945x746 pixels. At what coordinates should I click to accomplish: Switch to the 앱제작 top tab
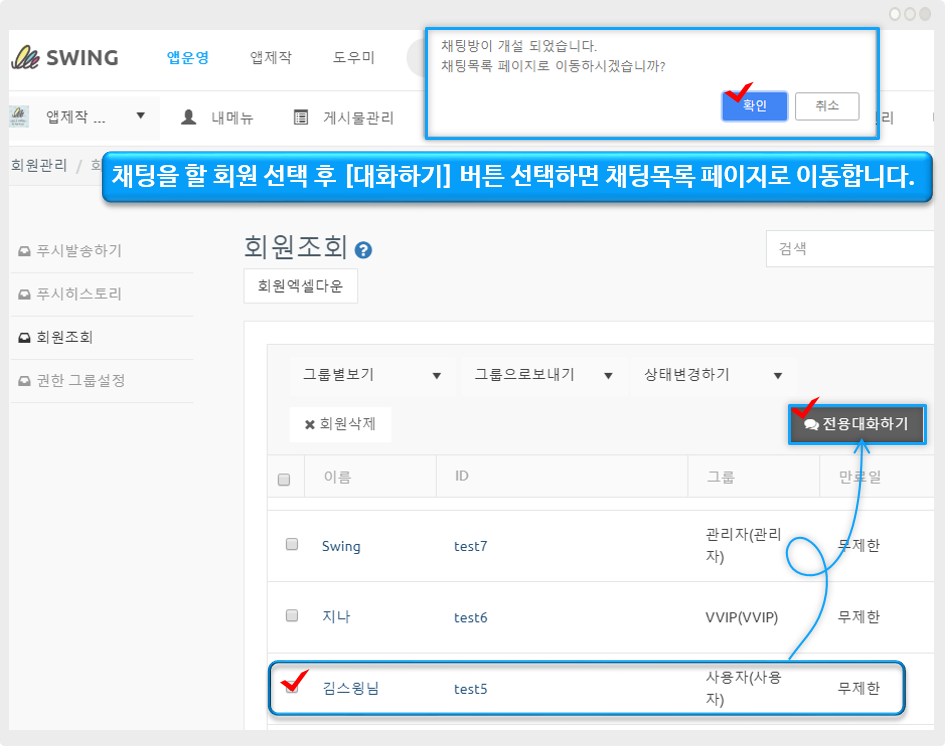point(271,57)
